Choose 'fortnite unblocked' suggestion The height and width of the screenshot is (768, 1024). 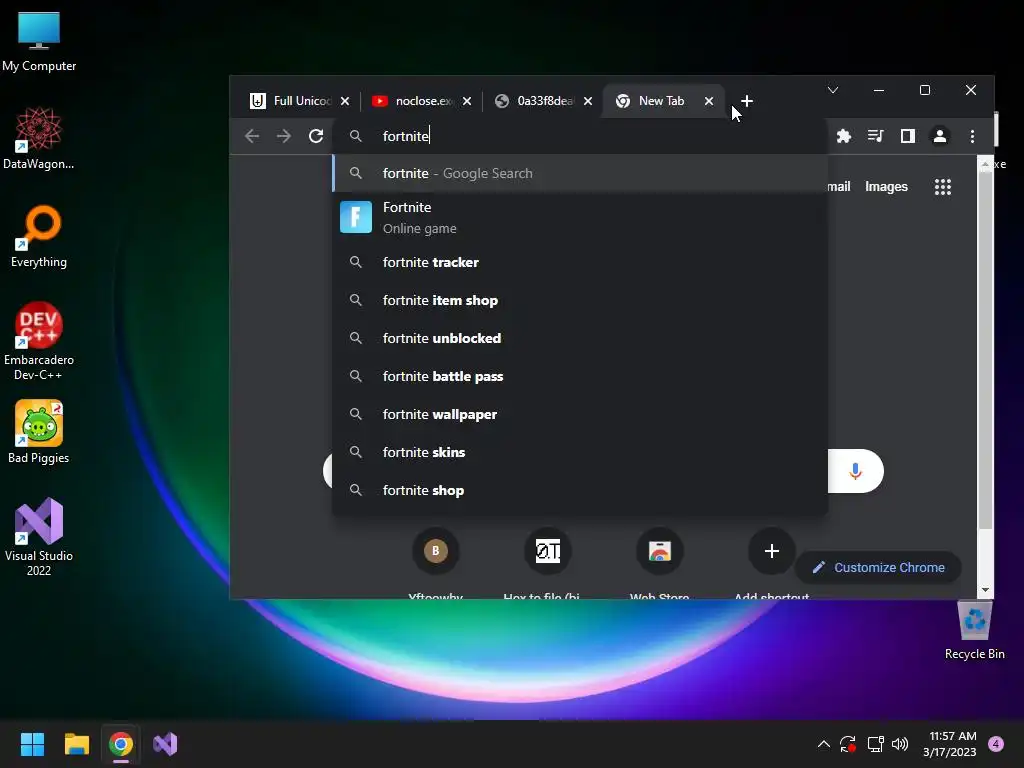click(580, 338)
